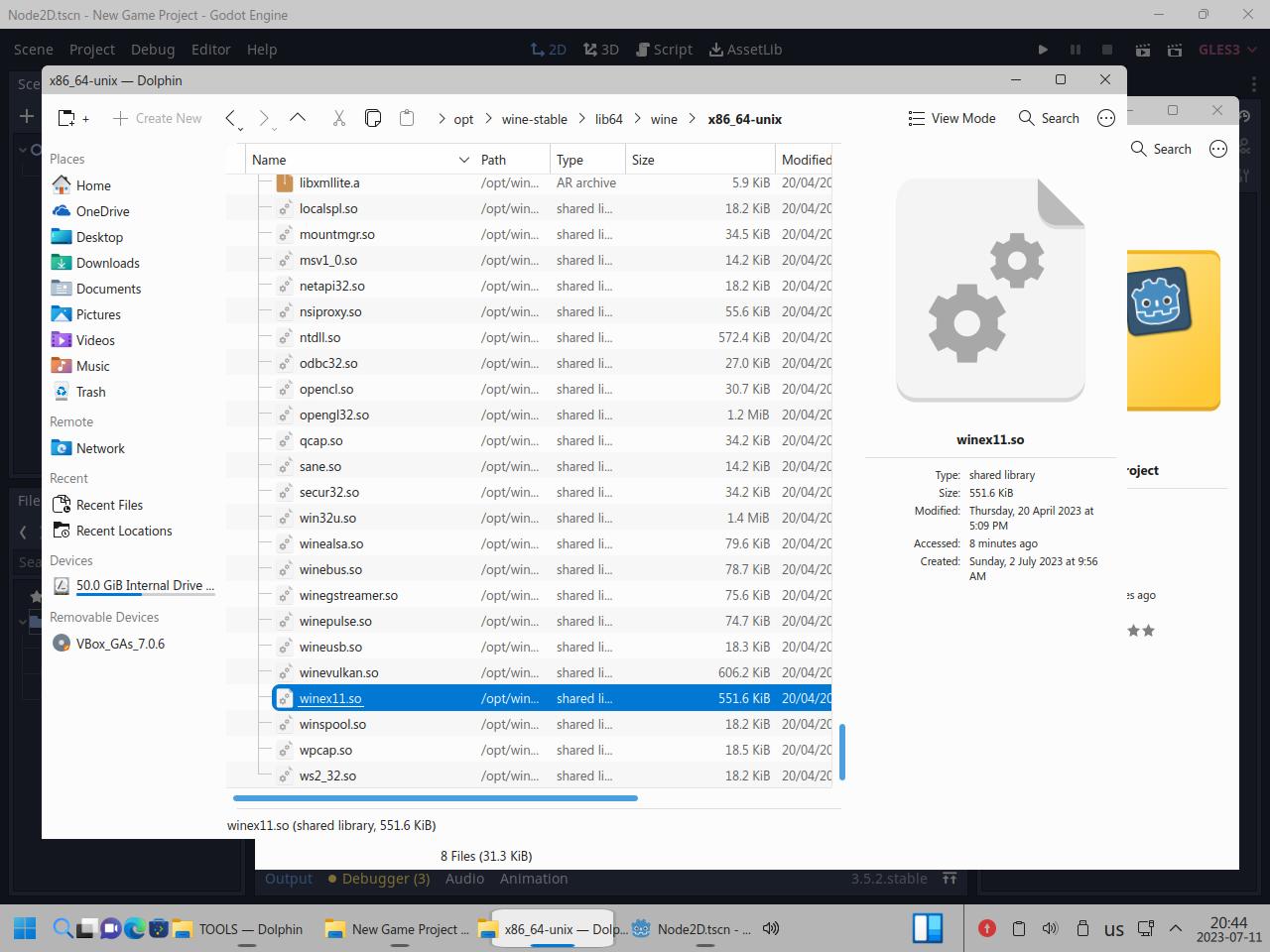
Task: Open the sort arrow on the Name column
Action: [463, 160]
